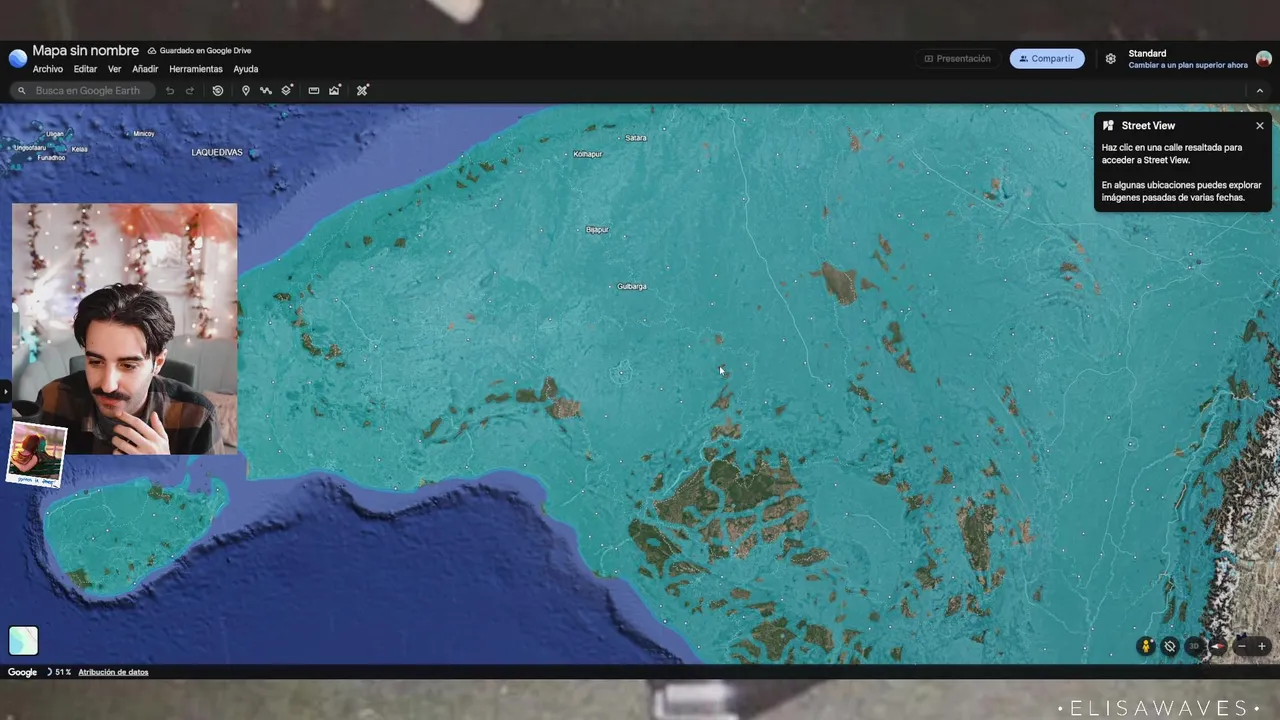Image resolution: width=1280 pixels, height=720 pixels.
Task: Click the Kolhapur city label
Action: point(588,154)
